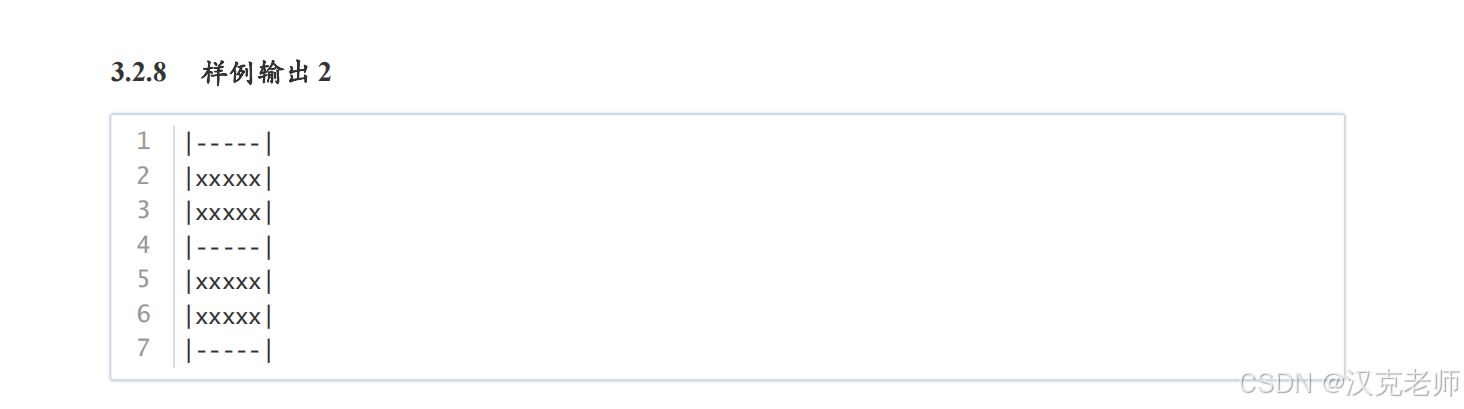Click the |xxxxx| text on line 5

tap(229, 281)
